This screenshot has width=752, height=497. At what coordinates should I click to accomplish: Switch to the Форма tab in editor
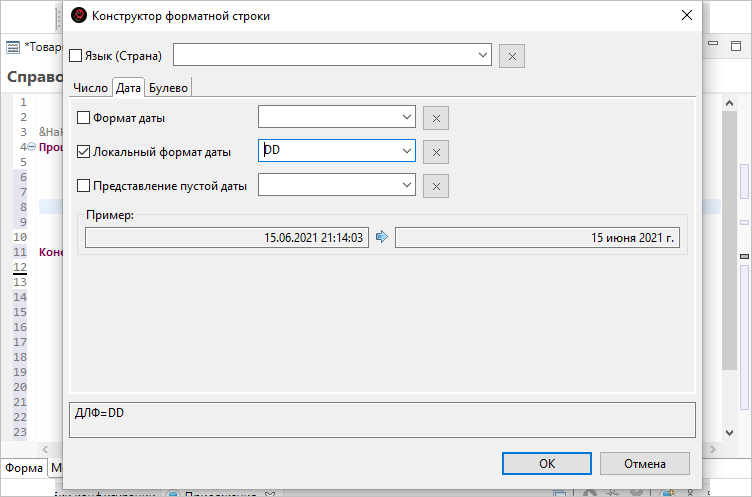(24, 468)
